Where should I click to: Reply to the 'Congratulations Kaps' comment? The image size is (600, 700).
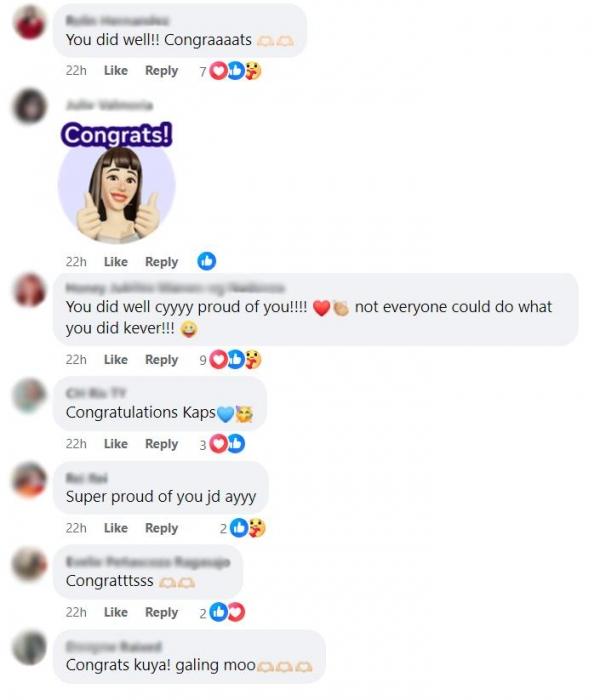162,444
